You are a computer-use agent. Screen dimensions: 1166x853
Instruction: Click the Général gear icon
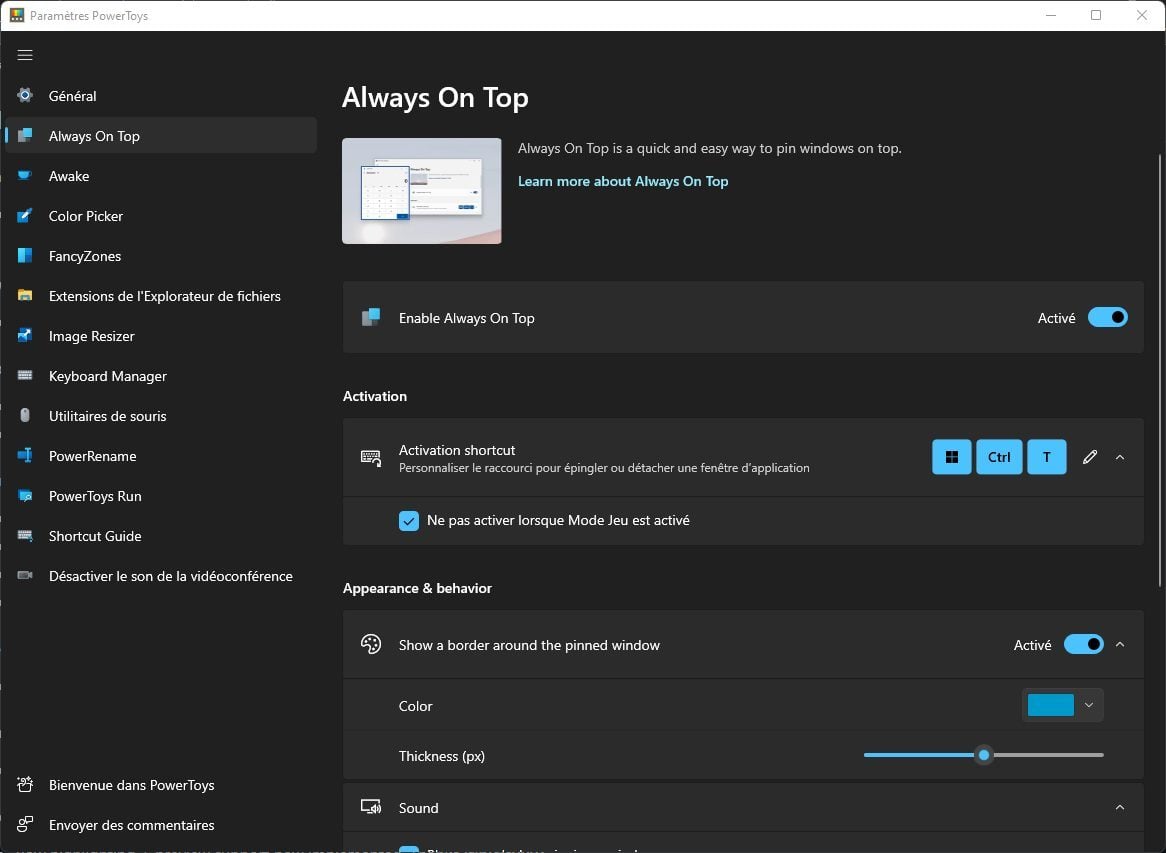tap(25, 95)
